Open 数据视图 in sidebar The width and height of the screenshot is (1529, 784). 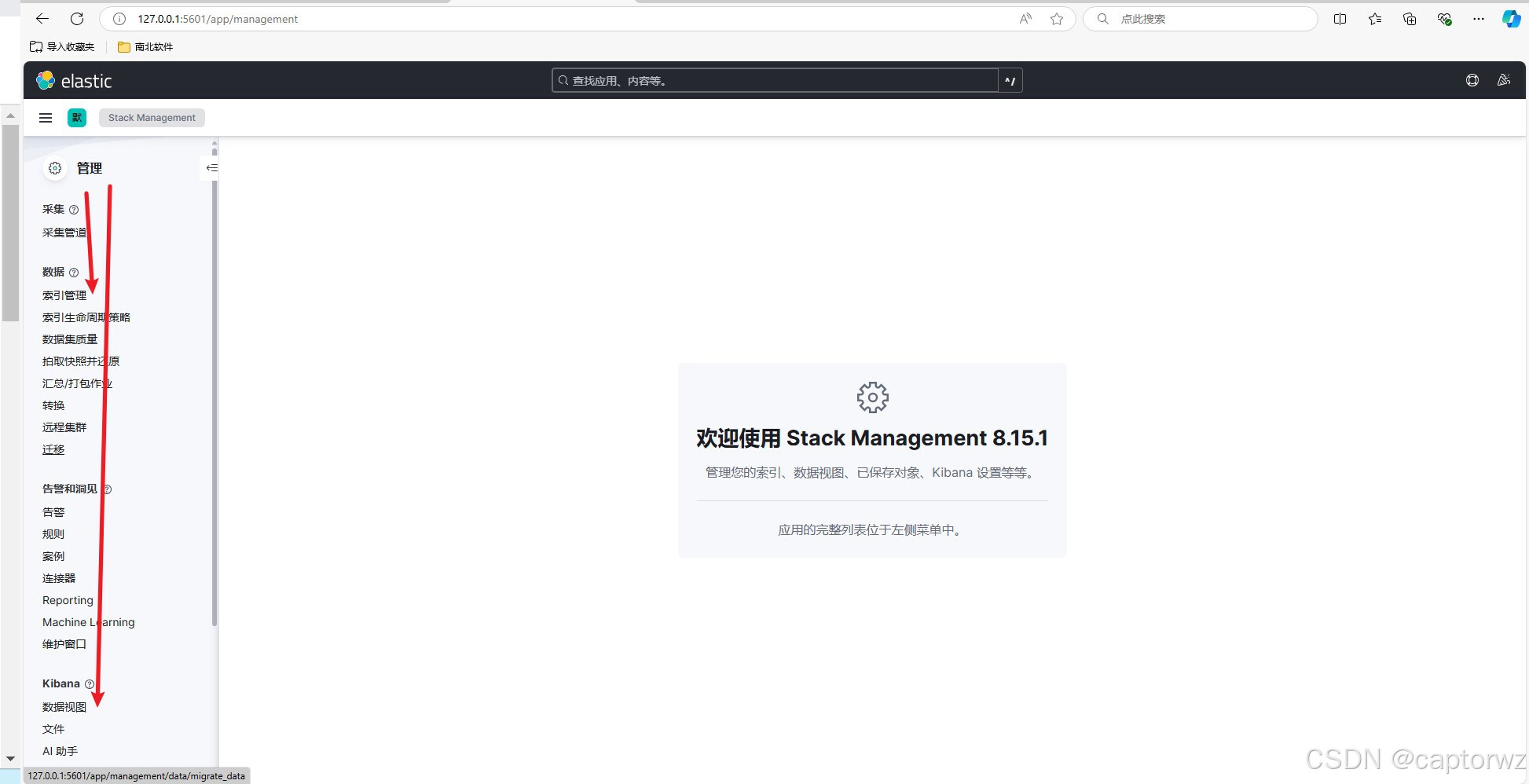[64, 707]
